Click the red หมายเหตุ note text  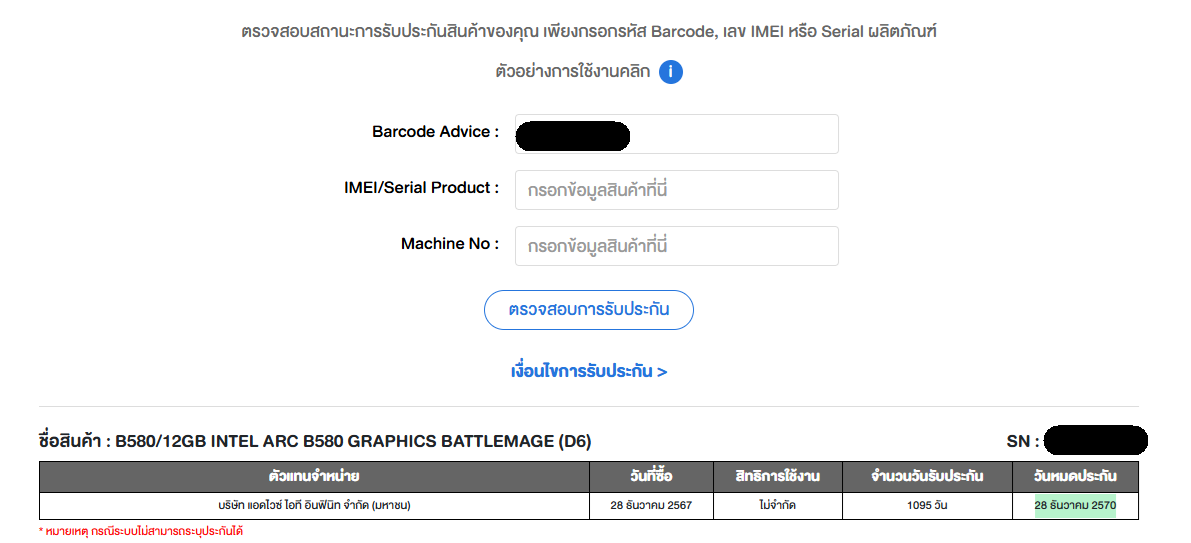click(x=141, y=532)
